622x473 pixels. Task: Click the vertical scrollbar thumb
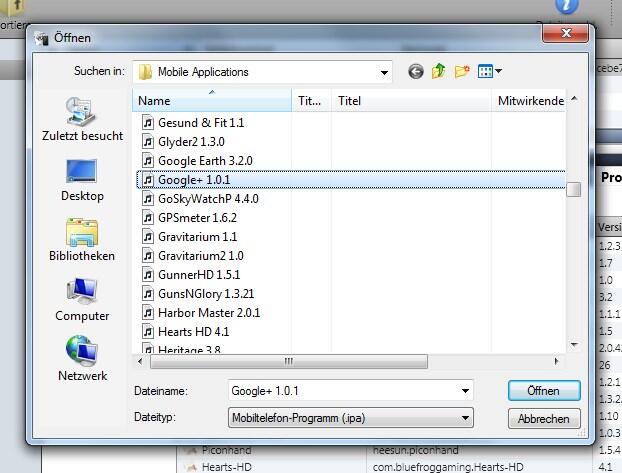pyautogui.click(x=574, y=189)
